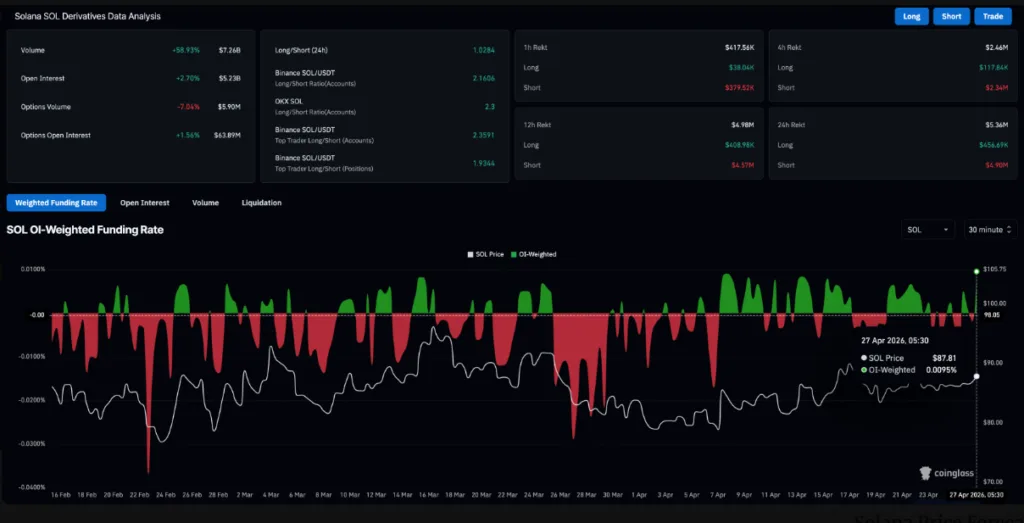Click the Options Open Interest value $63.89M
This screenshot has height=523, width=1024.
tap(227, 136)
